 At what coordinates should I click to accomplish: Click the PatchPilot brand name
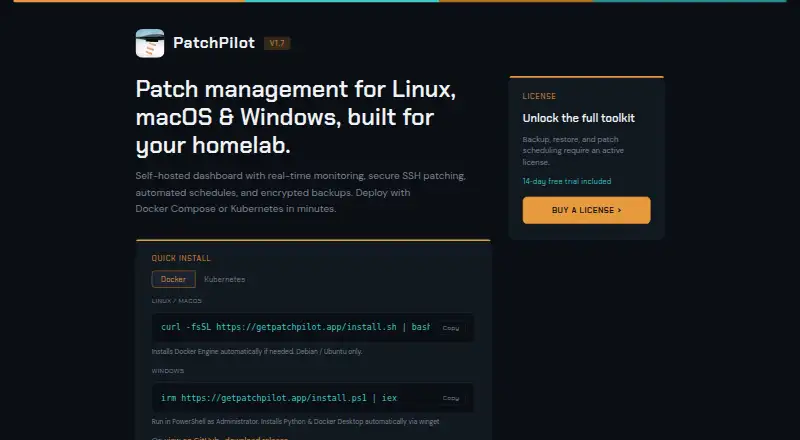[x=214, y=43]
